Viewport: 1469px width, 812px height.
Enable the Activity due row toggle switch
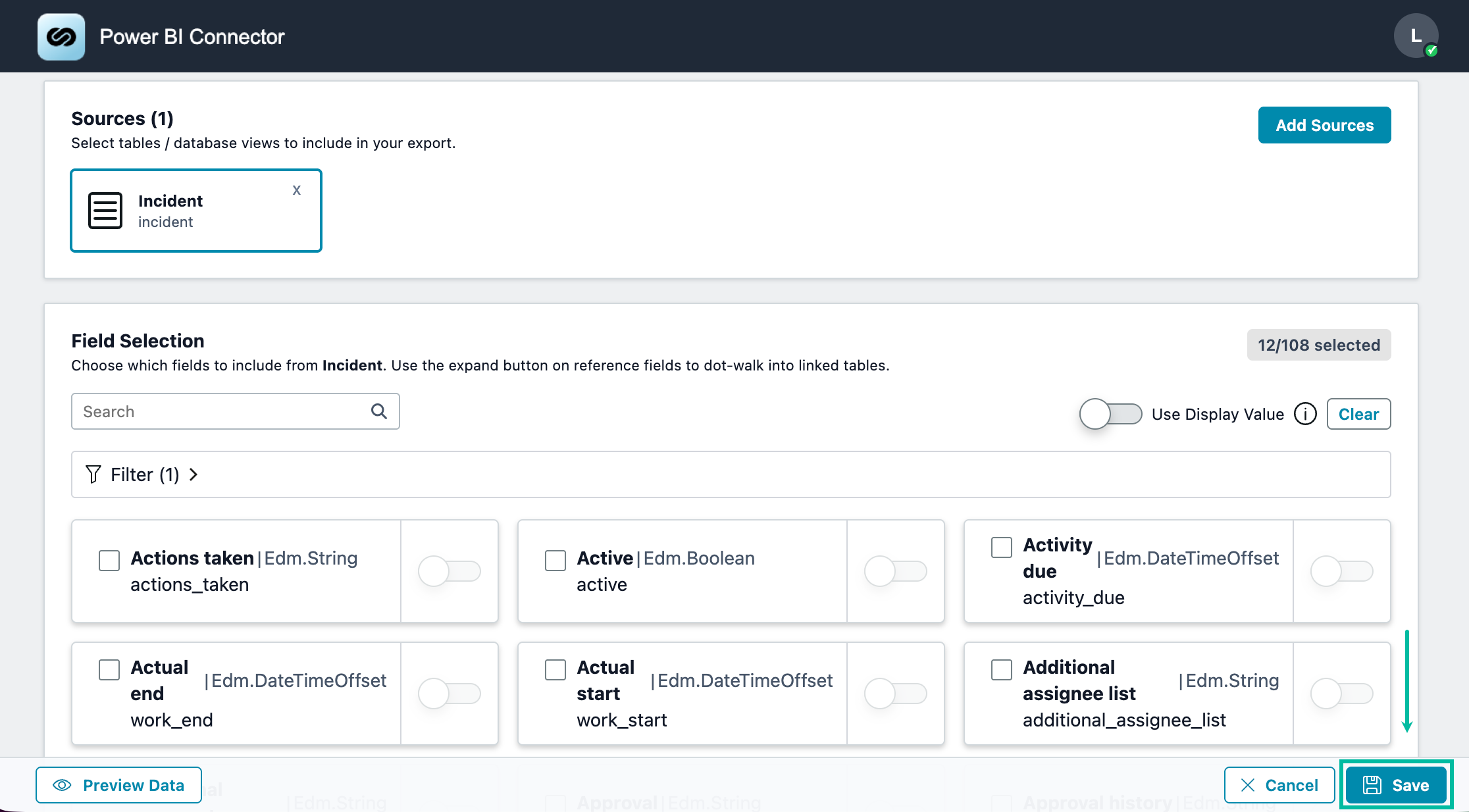coord(1342,571)
